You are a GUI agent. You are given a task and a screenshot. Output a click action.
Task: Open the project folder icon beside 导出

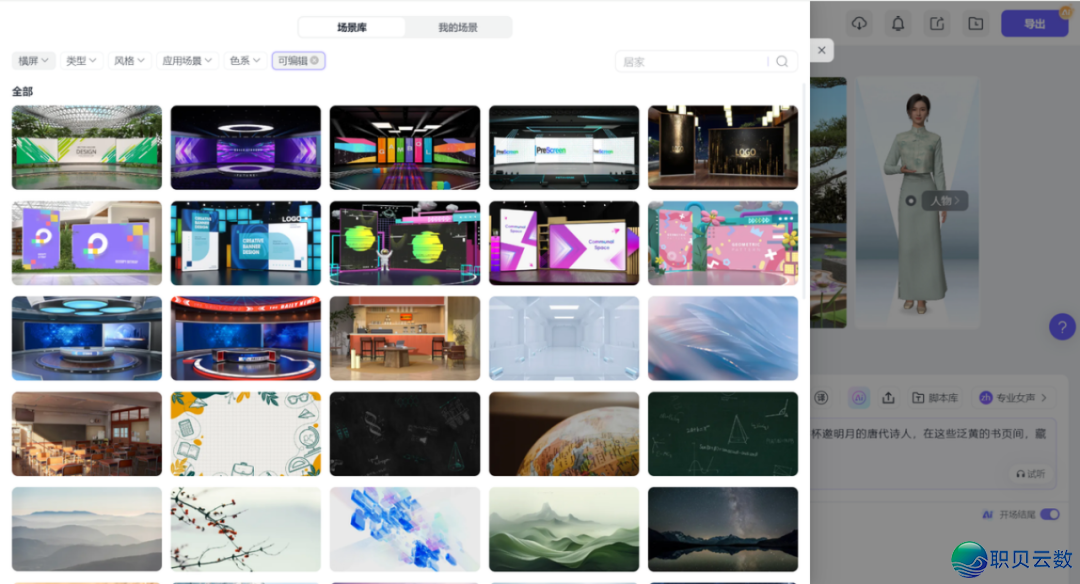[975, 22]
